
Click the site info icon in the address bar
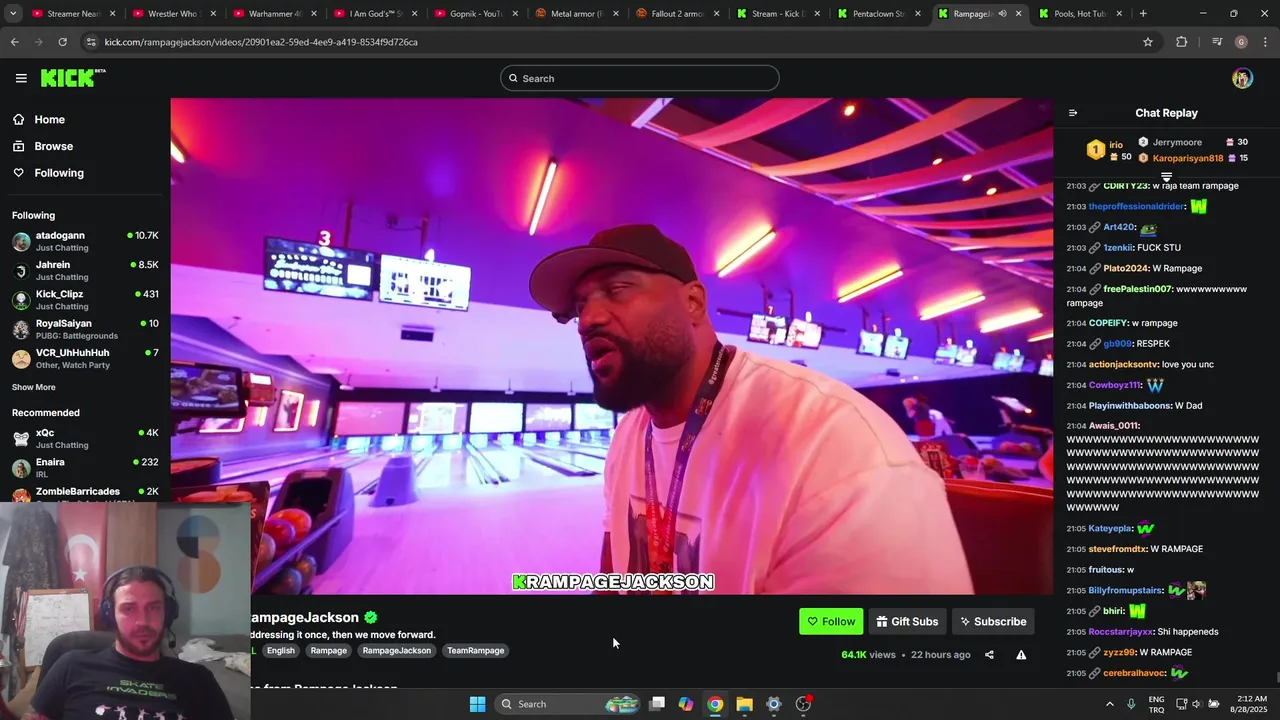coord(92,42)
